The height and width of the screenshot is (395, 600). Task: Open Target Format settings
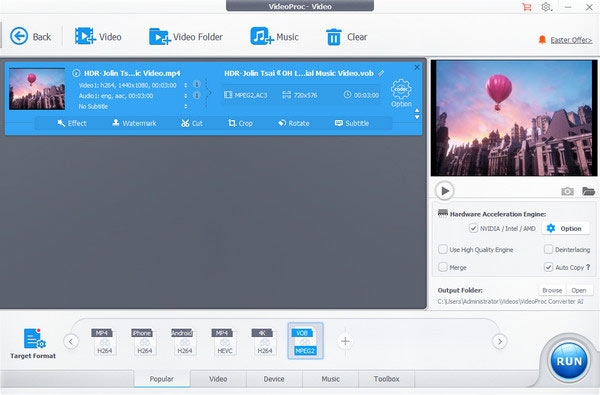point(33,343)
